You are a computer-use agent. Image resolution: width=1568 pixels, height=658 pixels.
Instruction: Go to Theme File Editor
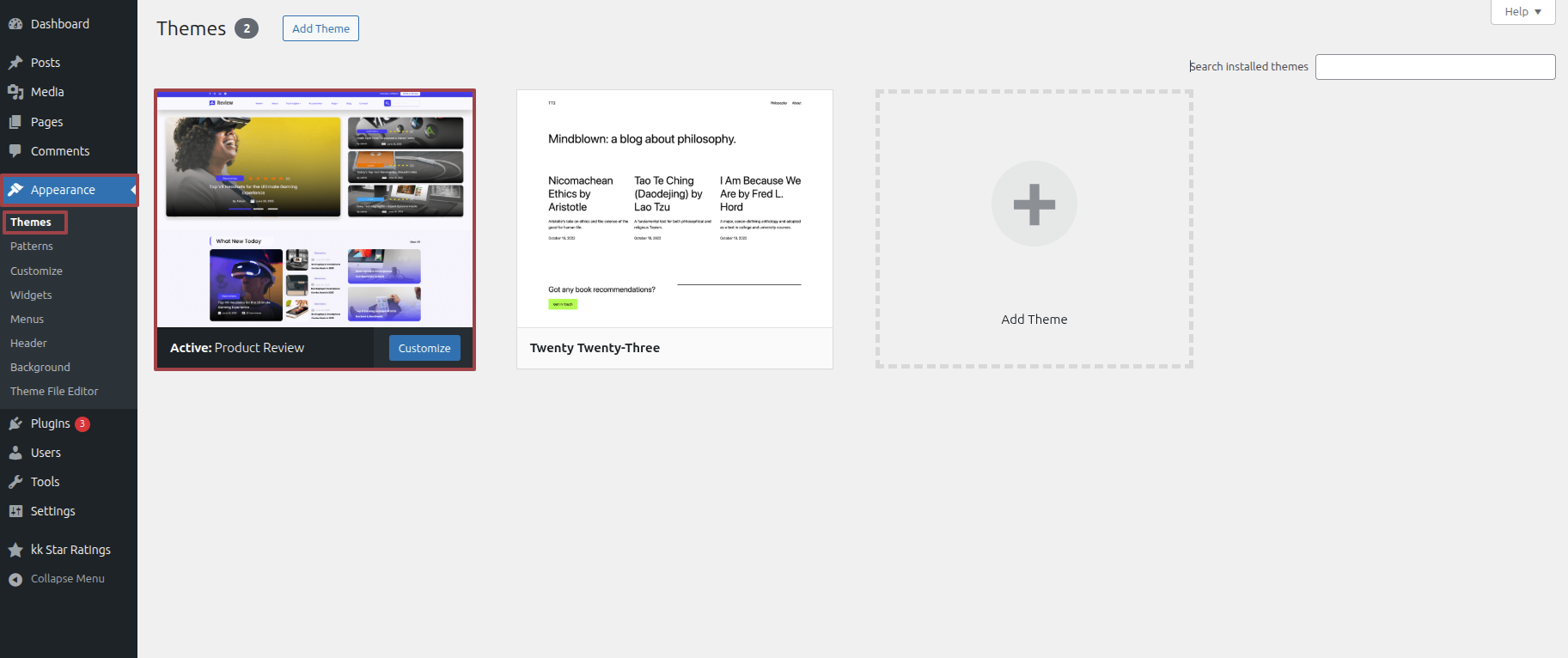54,391
